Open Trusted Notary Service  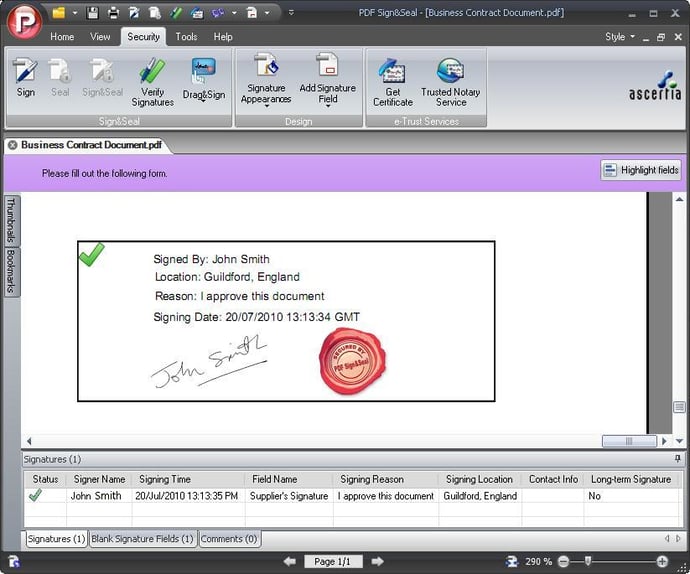[x=451, y=82]
